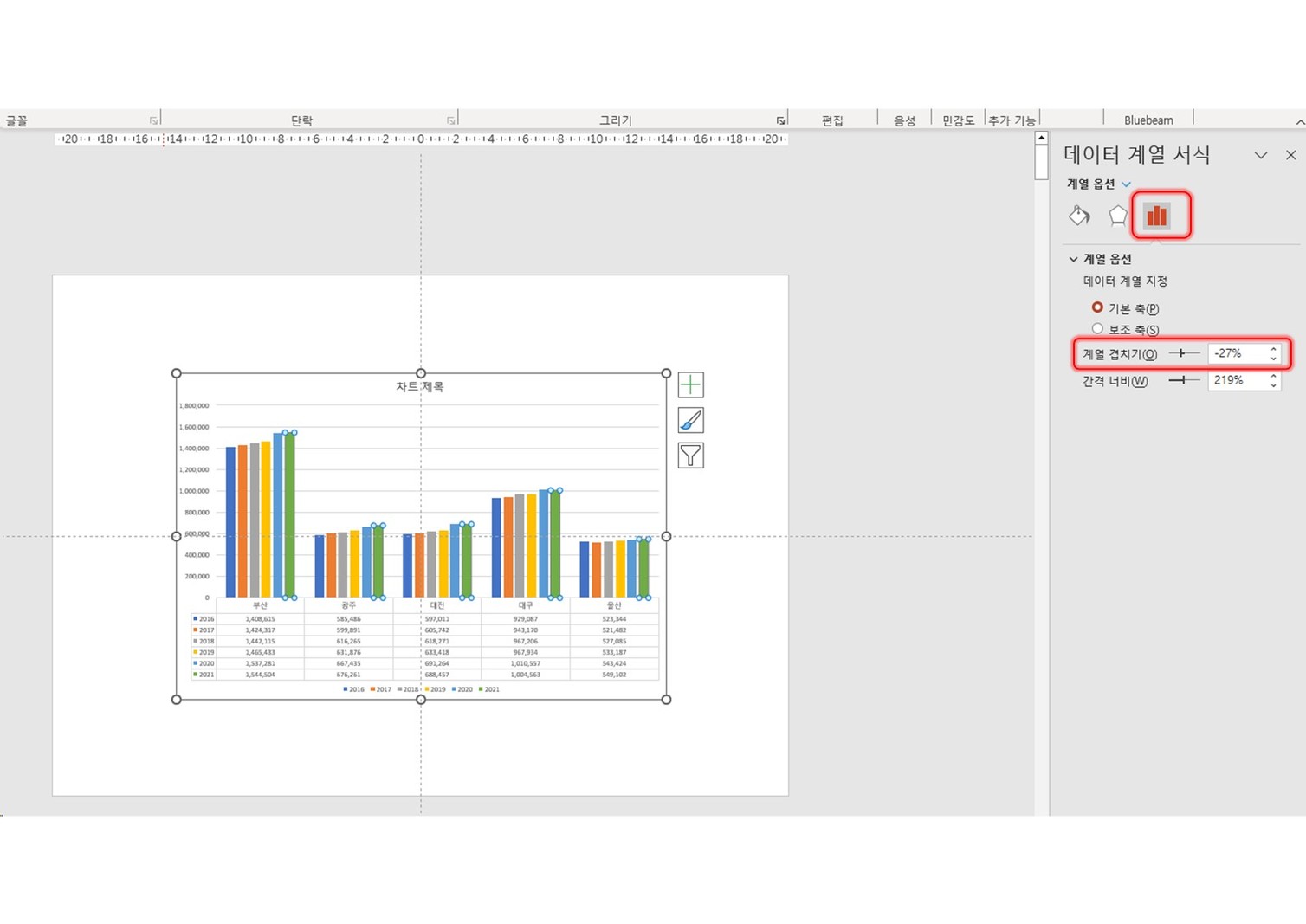This screenshot has height=924, width=1306.
Task: Open the task pane options chevron
Action: coord(1260,155)
